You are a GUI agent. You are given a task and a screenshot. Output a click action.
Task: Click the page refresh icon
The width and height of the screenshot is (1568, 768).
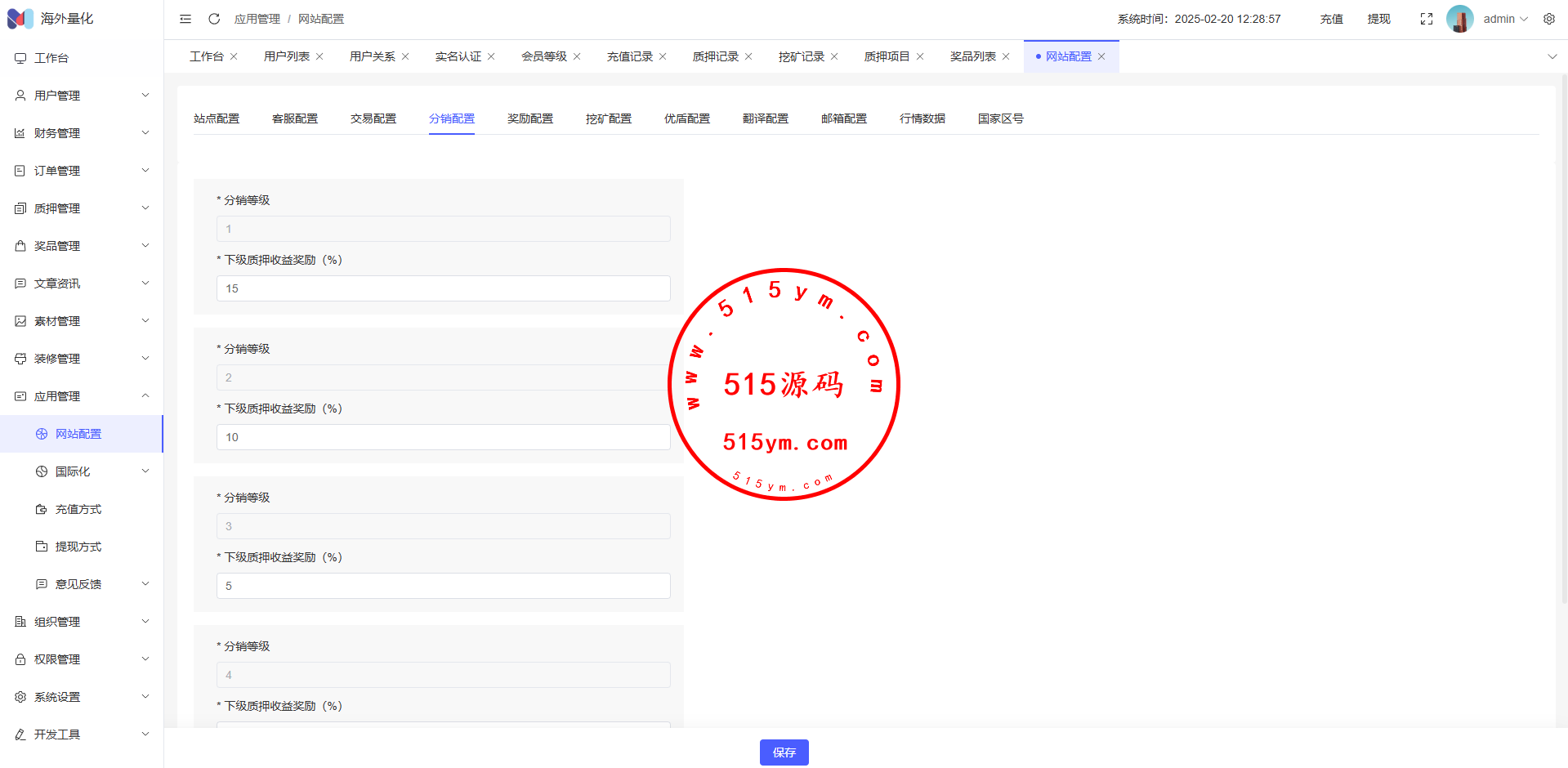[214, 19]
